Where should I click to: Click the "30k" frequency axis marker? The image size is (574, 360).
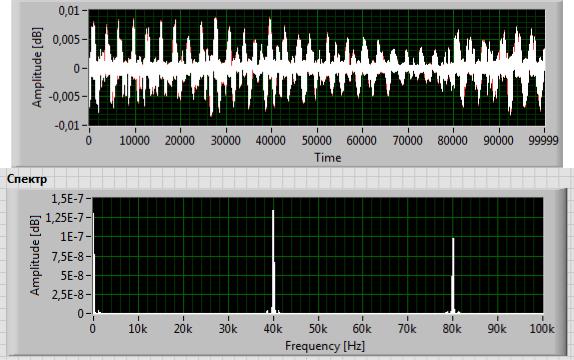[x=228, y=329]
